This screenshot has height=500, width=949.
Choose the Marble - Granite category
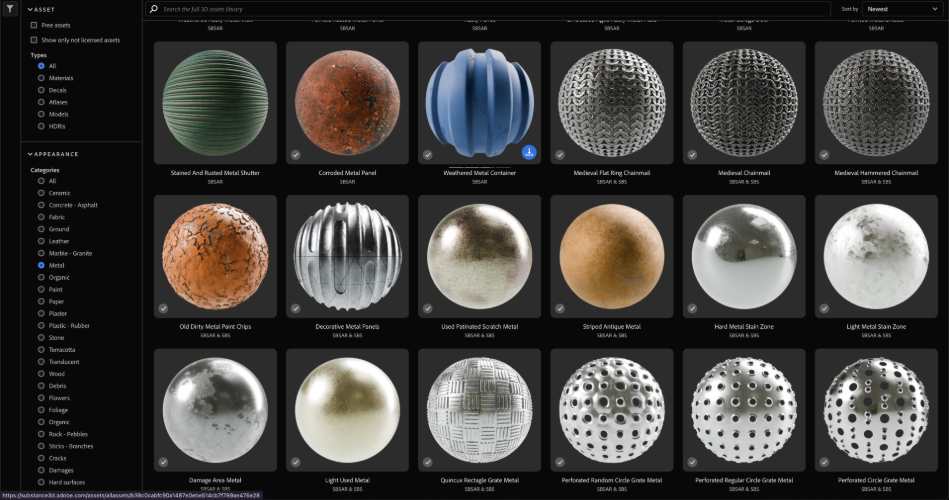click(41, 254)
